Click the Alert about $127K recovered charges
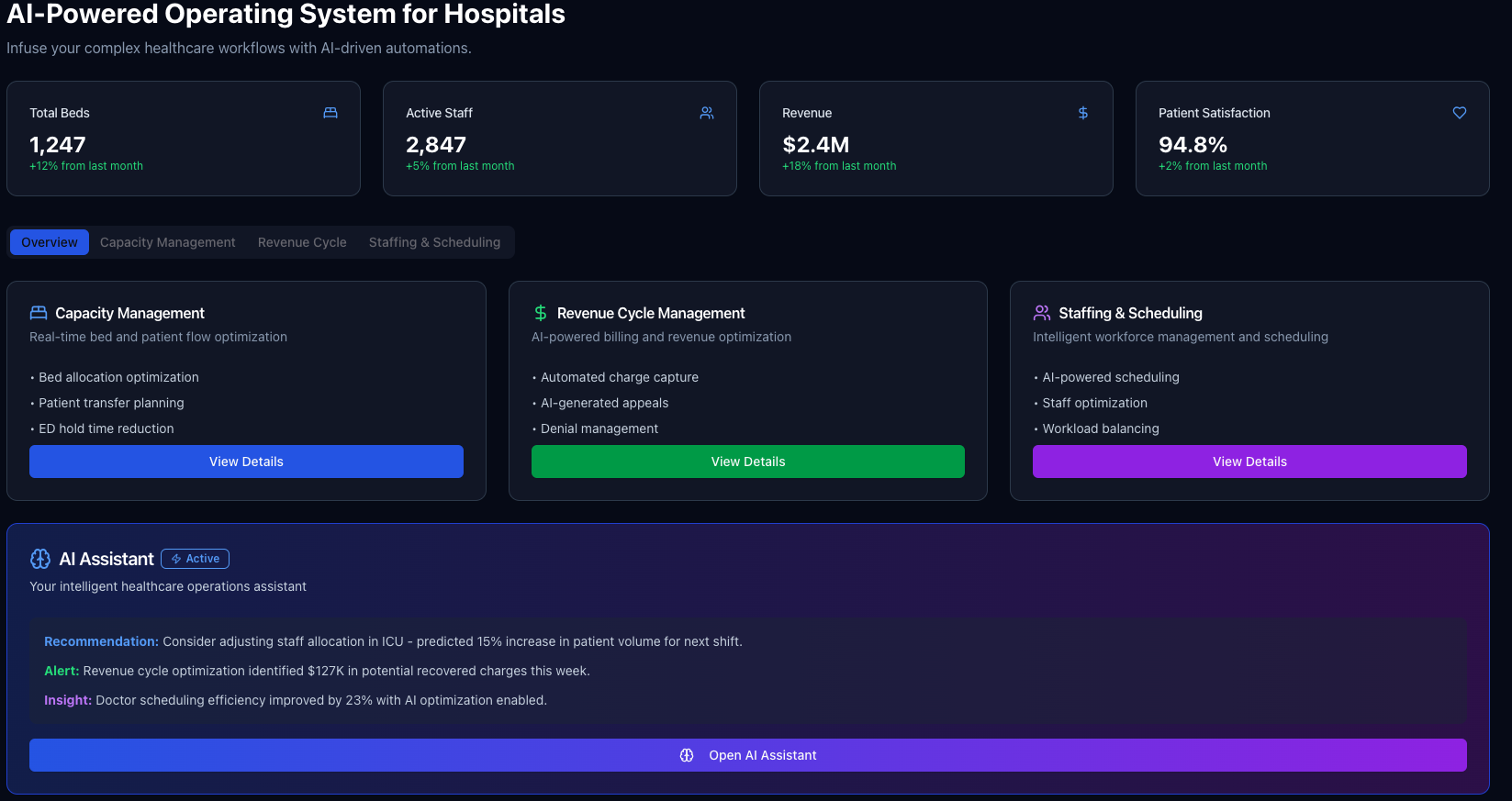Screen dimensions: 1512x801 pos(317,671)
